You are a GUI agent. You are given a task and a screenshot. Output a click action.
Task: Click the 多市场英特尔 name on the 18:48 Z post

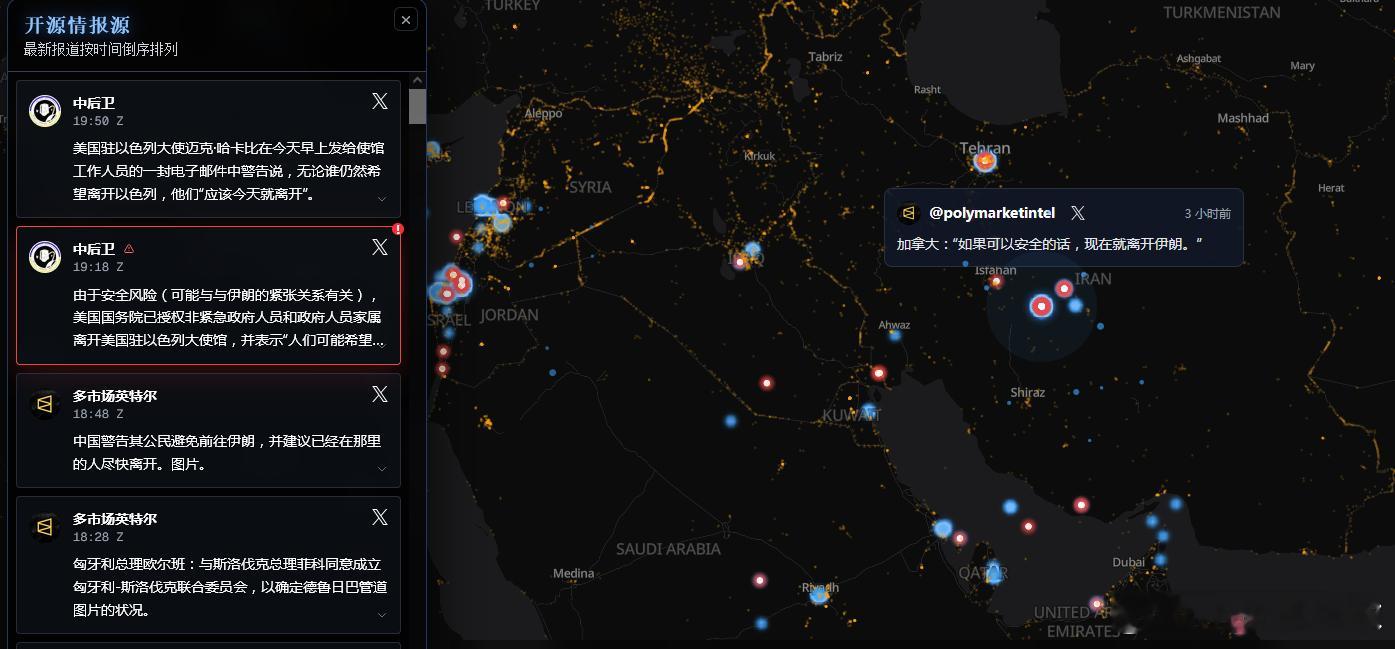pyautogui.click(x=115, y=396)
